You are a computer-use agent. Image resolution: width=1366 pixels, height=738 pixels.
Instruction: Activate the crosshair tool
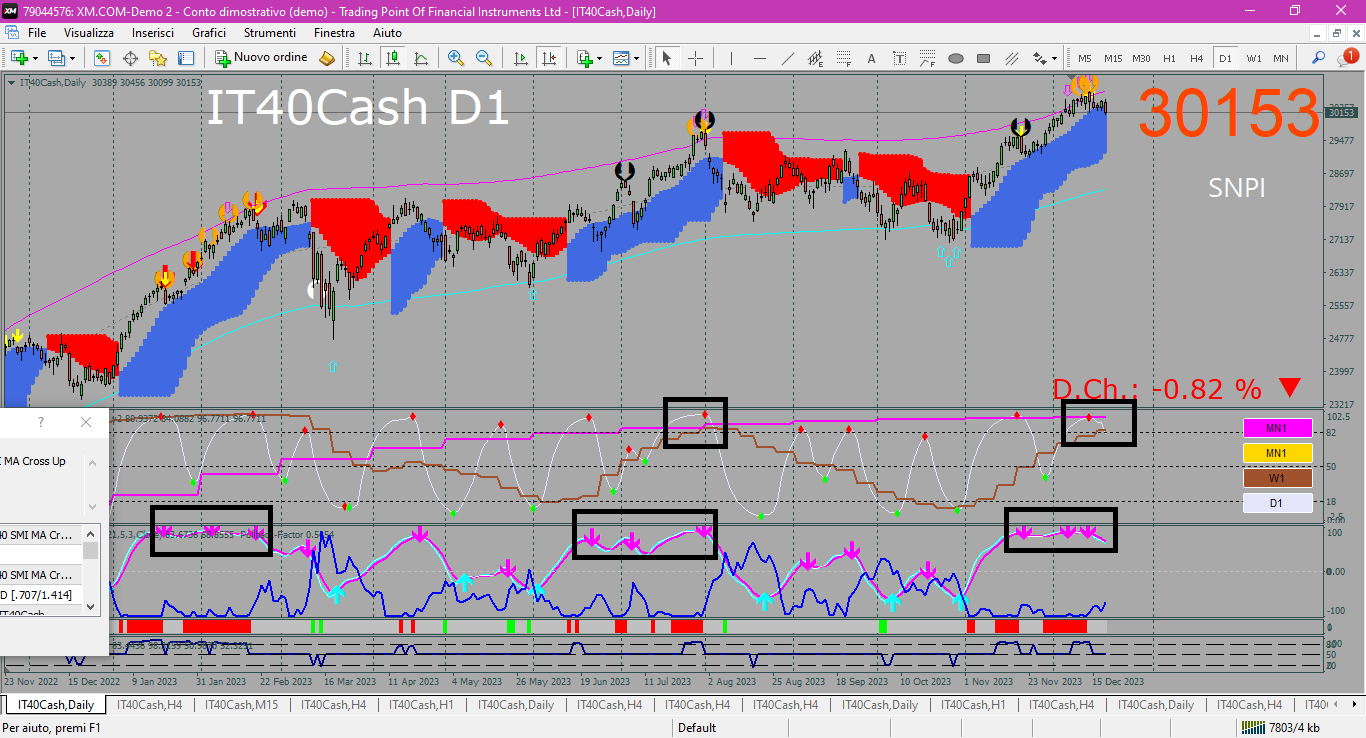[x=695, y=58]
